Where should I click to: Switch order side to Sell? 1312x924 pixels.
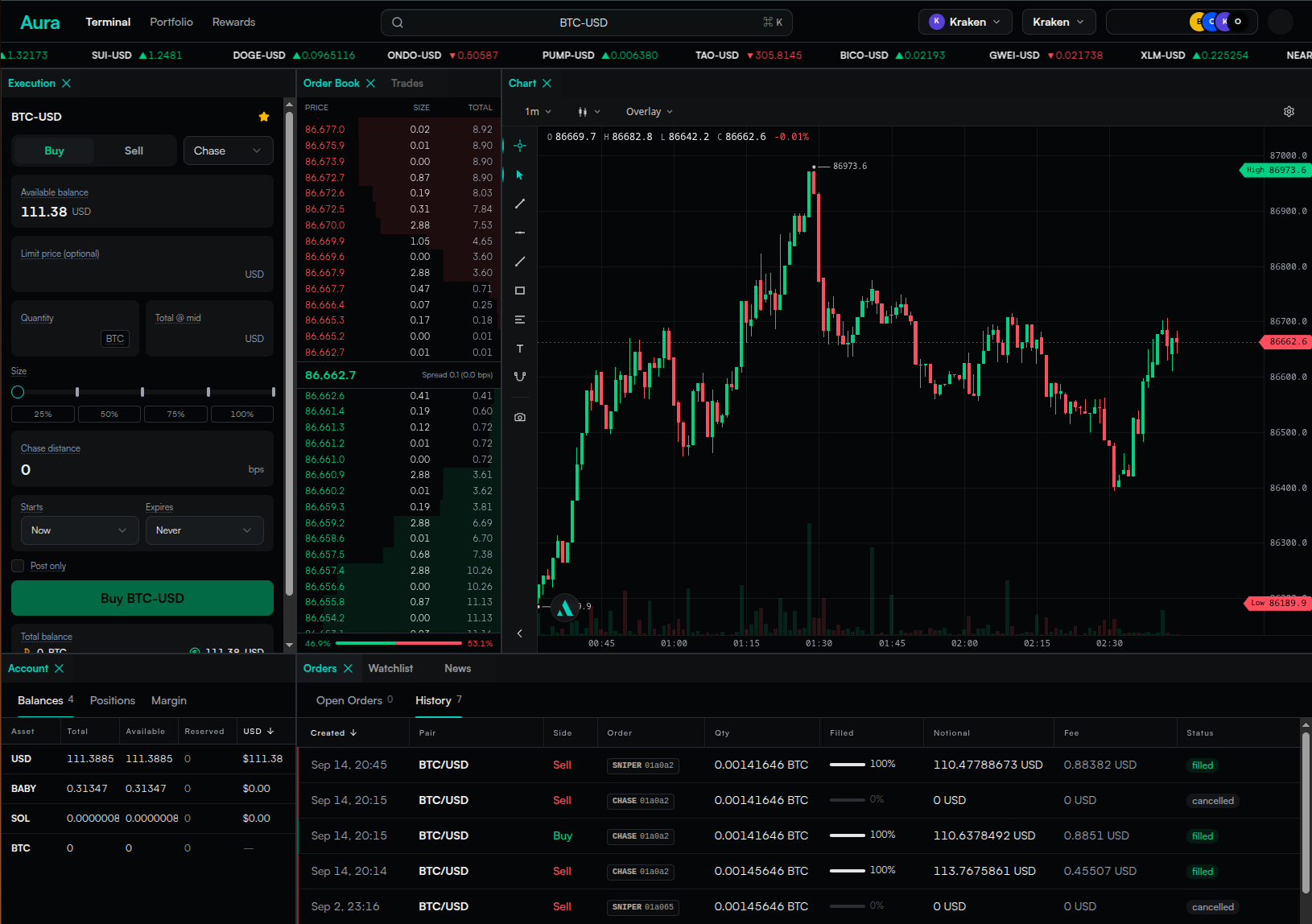pos(134,151)
